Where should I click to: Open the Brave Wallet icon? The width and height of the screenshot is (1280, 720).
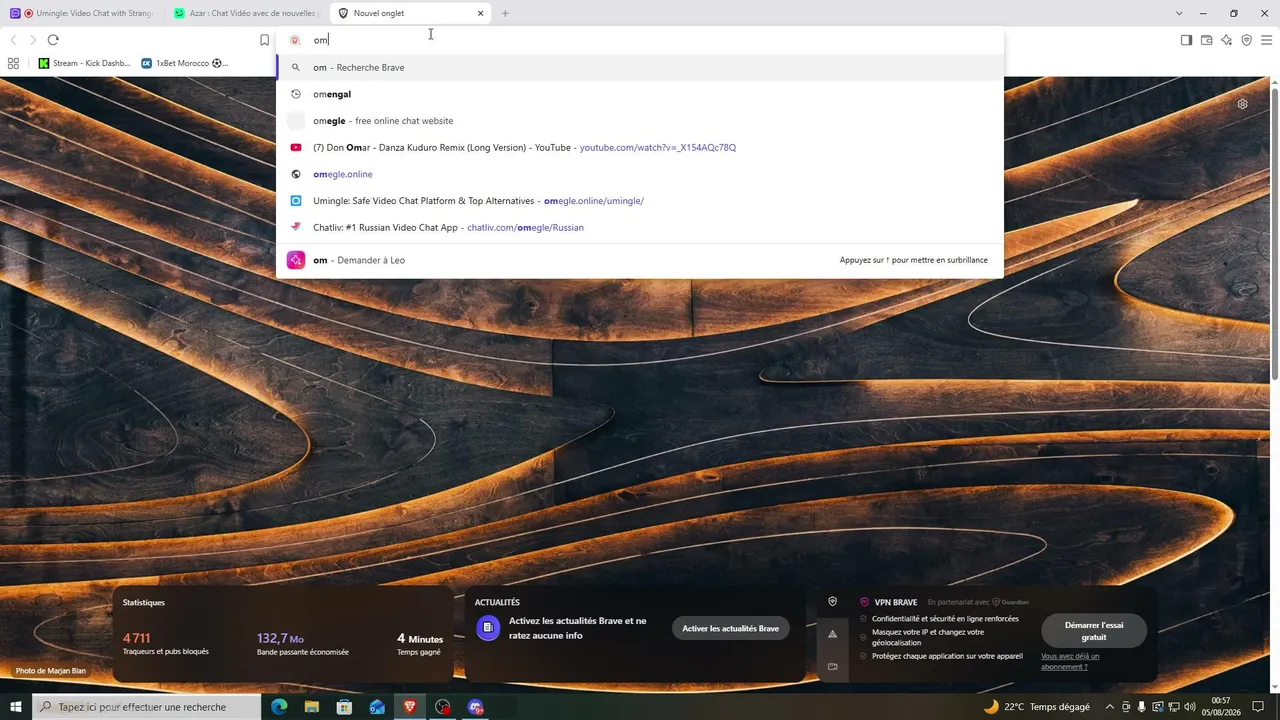1206,40
